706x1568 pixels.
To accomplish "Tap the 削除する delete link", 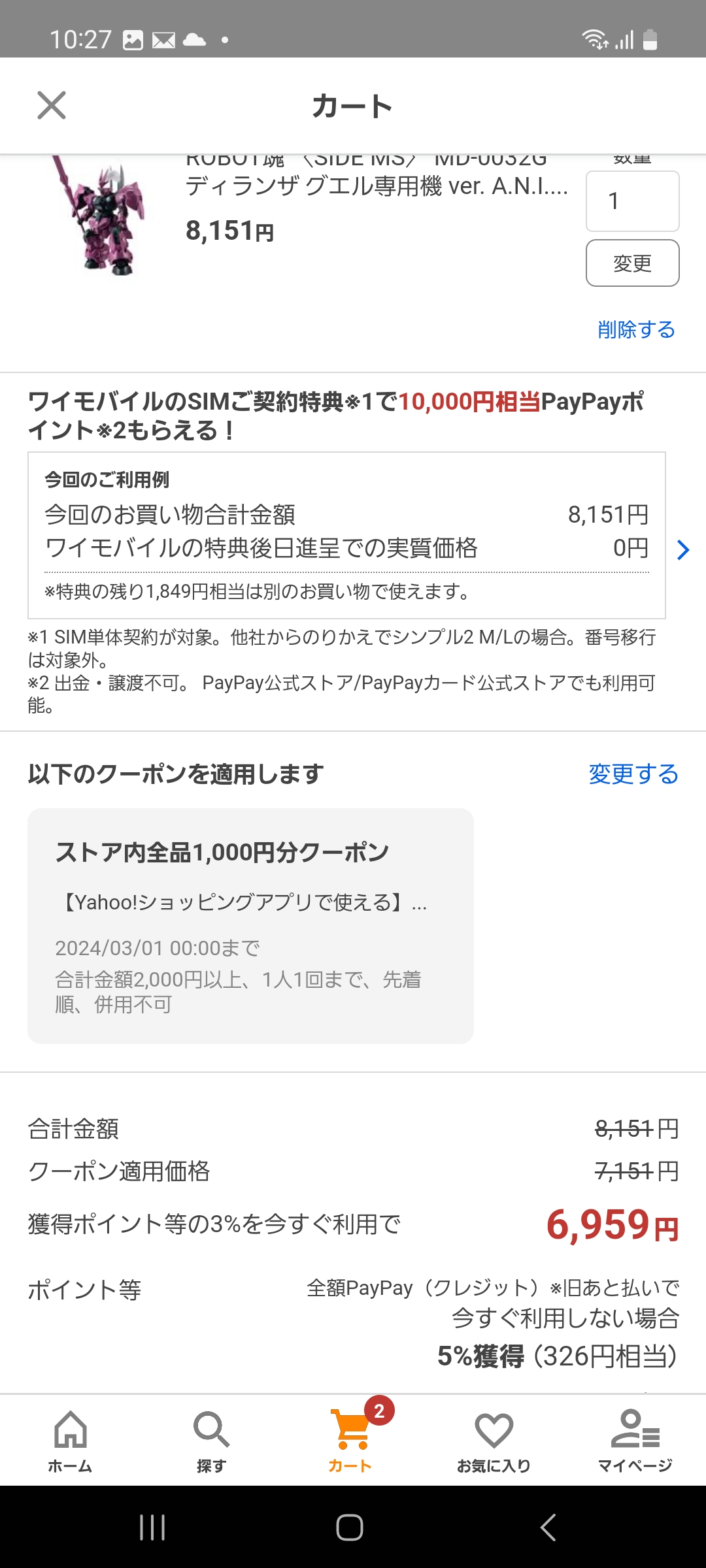I will [x=636, y=329].
